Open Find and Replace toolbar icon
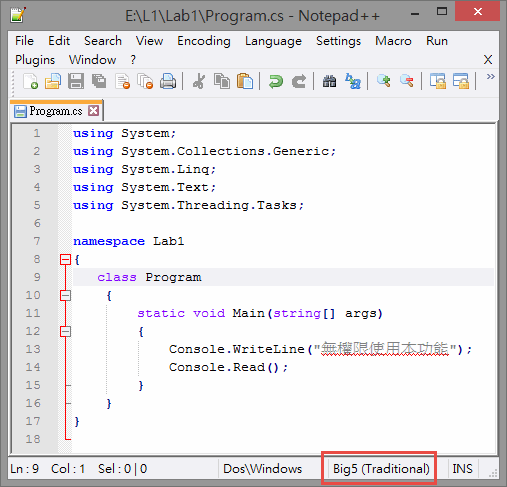The width and height of the screenshot is (507, 487). [353, 81]
